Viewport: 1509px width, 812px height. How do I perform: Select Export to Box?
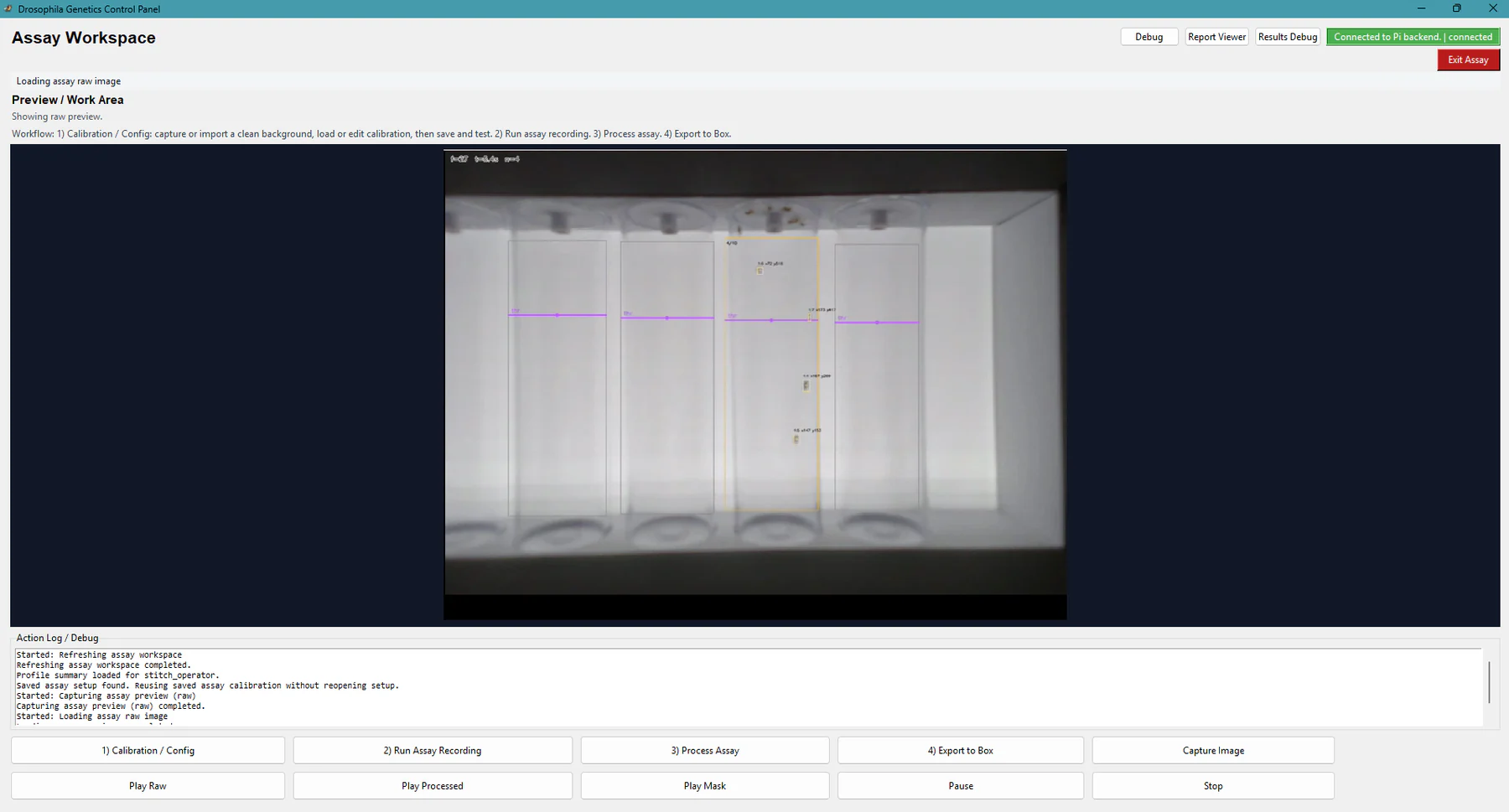[961, 750]
